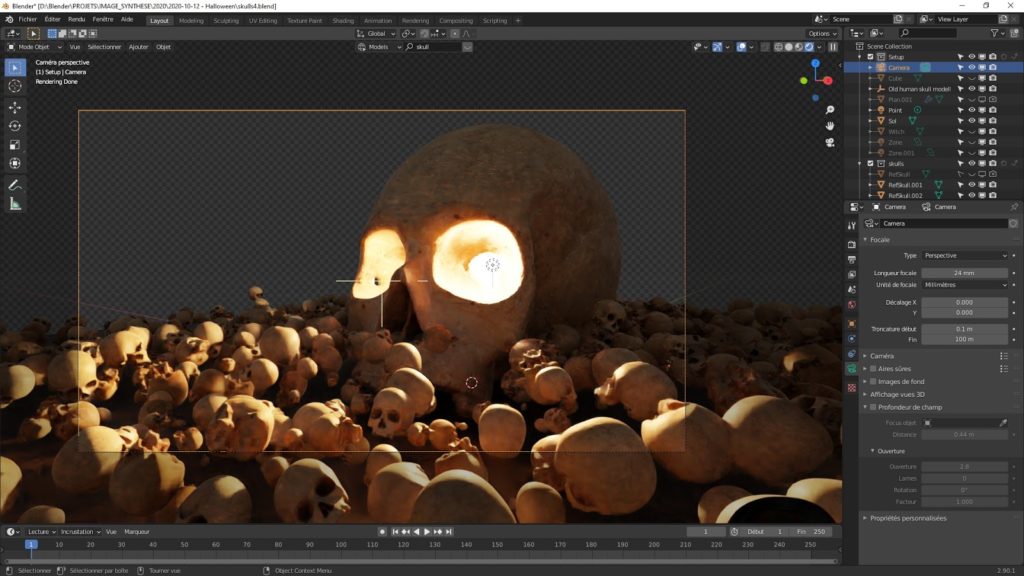The width and height of the screenshot is (1024, 576).
Task: Open the View Layer properties tab
Action: point(852,274)
